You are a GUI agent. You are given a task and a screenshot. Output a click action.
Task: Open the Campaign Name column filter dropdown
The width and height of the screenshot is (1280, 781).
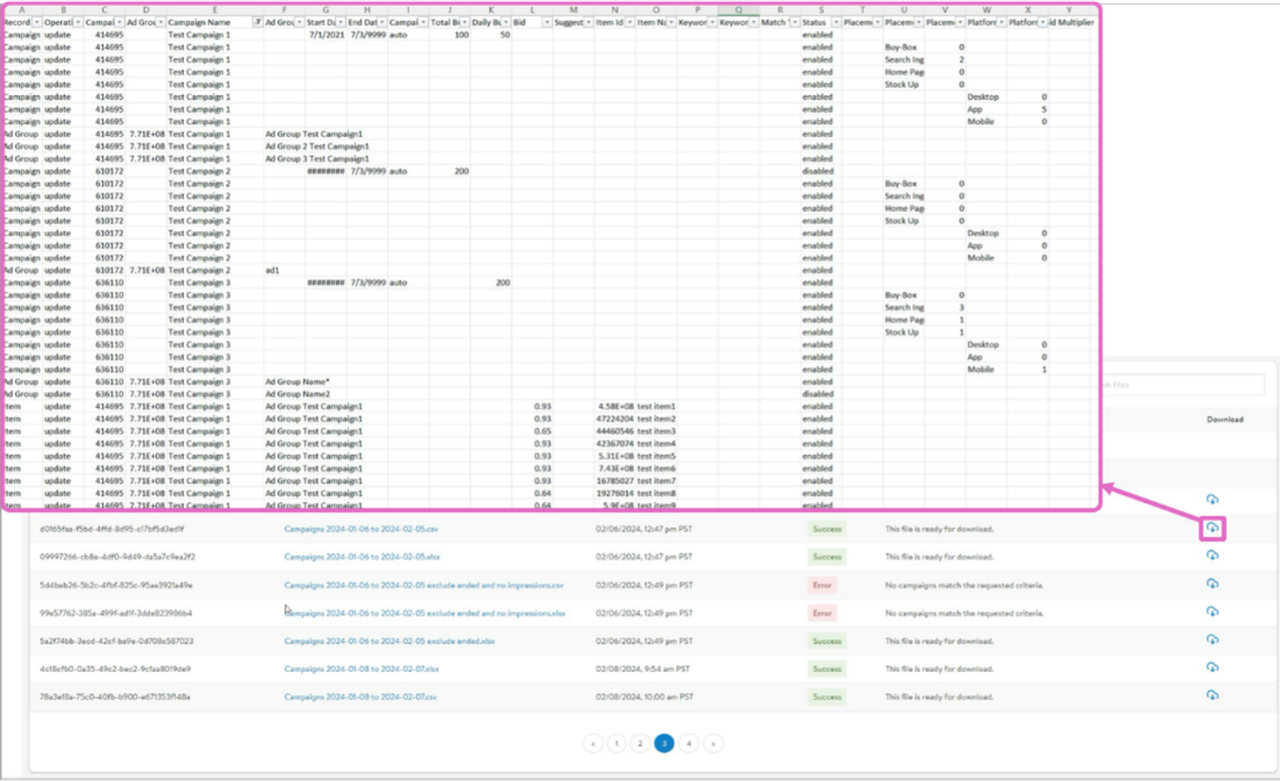[257, 22]
